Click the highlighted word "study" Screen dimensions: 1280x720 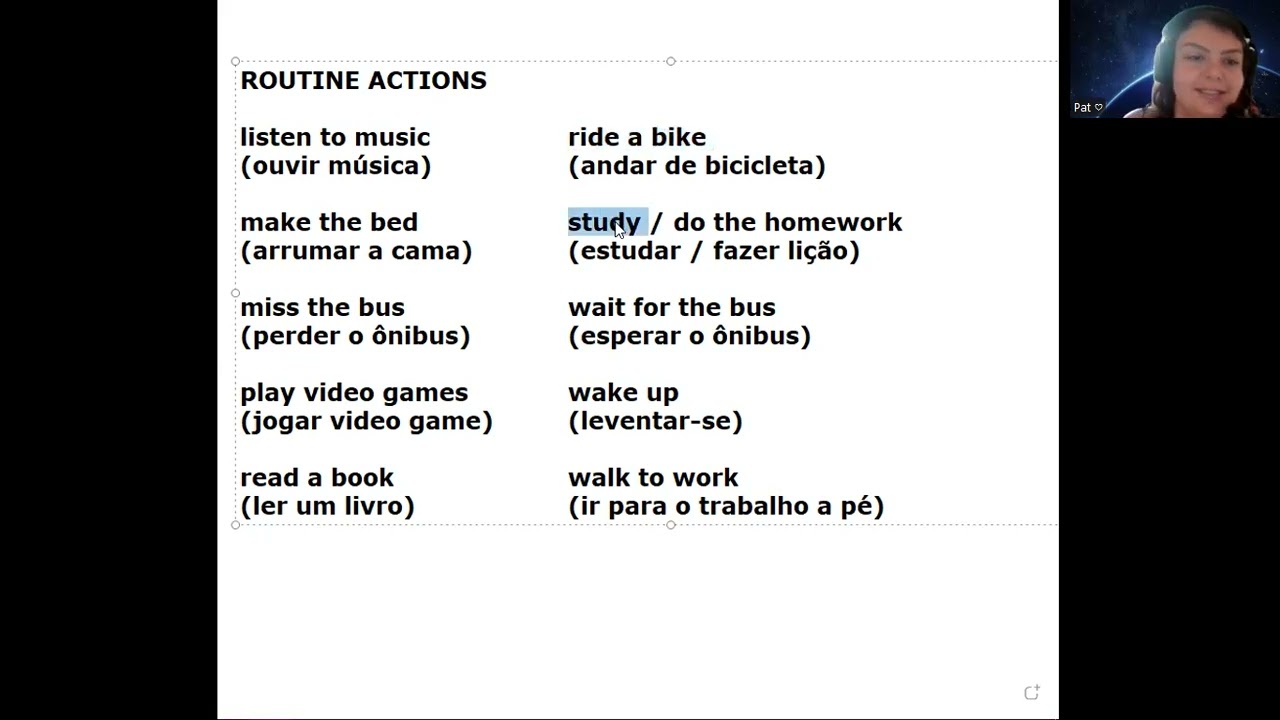click(x=605, y=222)
